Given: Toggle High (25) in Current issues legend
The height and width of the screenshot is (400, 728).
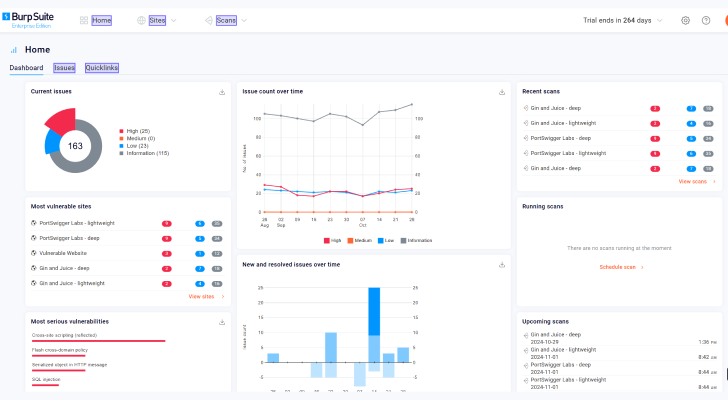Looking at the screenshot, I should [x=135, y=131].
